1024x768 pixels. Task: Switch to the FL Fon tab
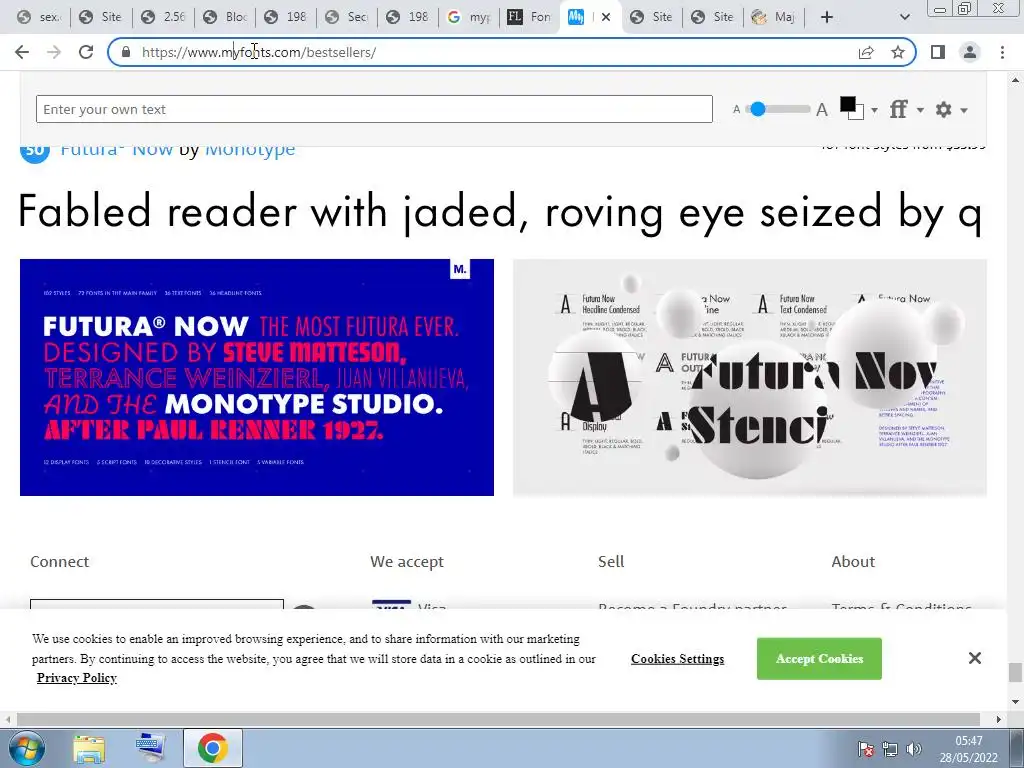pos(530,17)
